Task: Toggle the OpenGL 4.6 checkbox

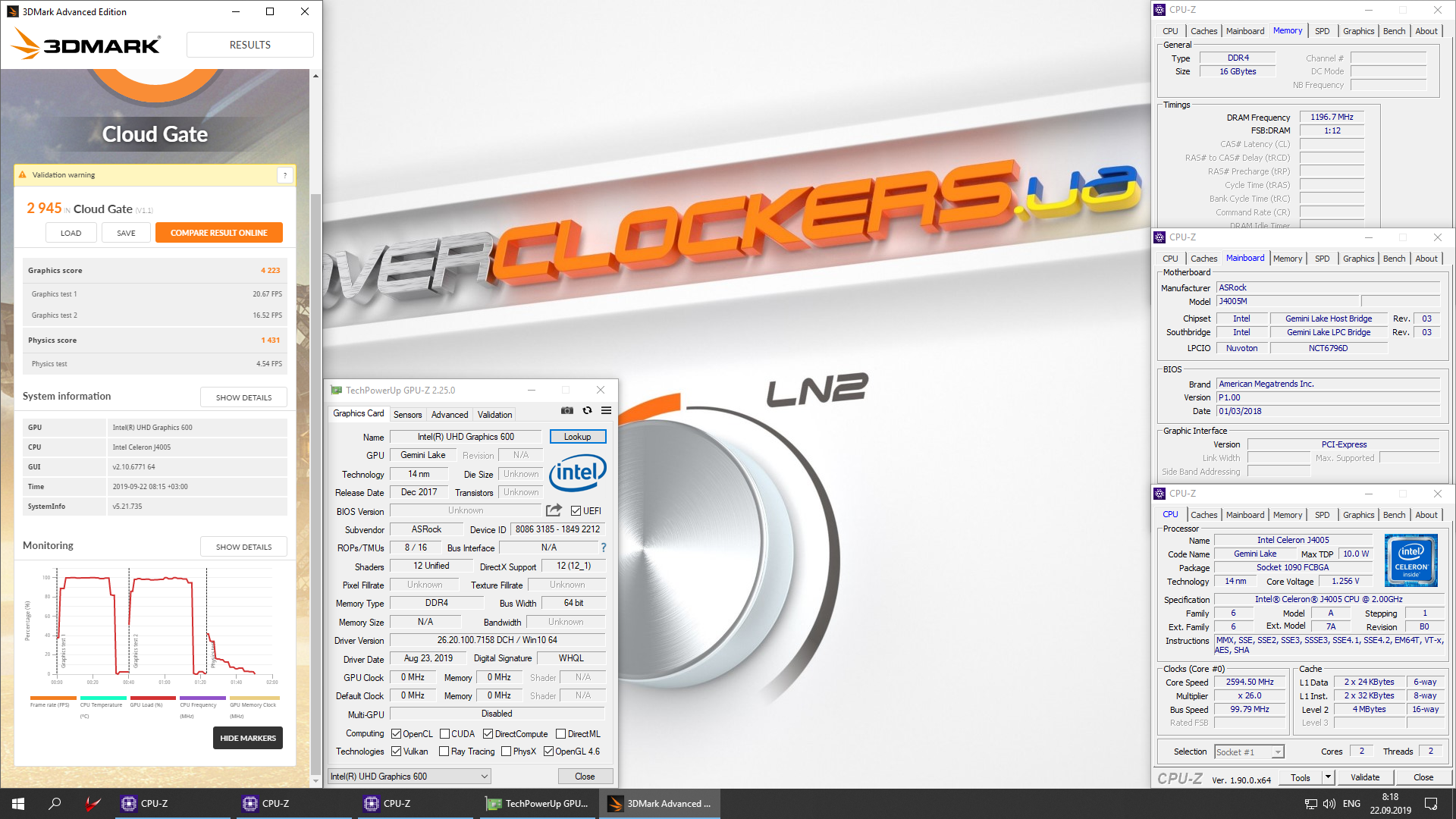Action: tap(548, 752)
